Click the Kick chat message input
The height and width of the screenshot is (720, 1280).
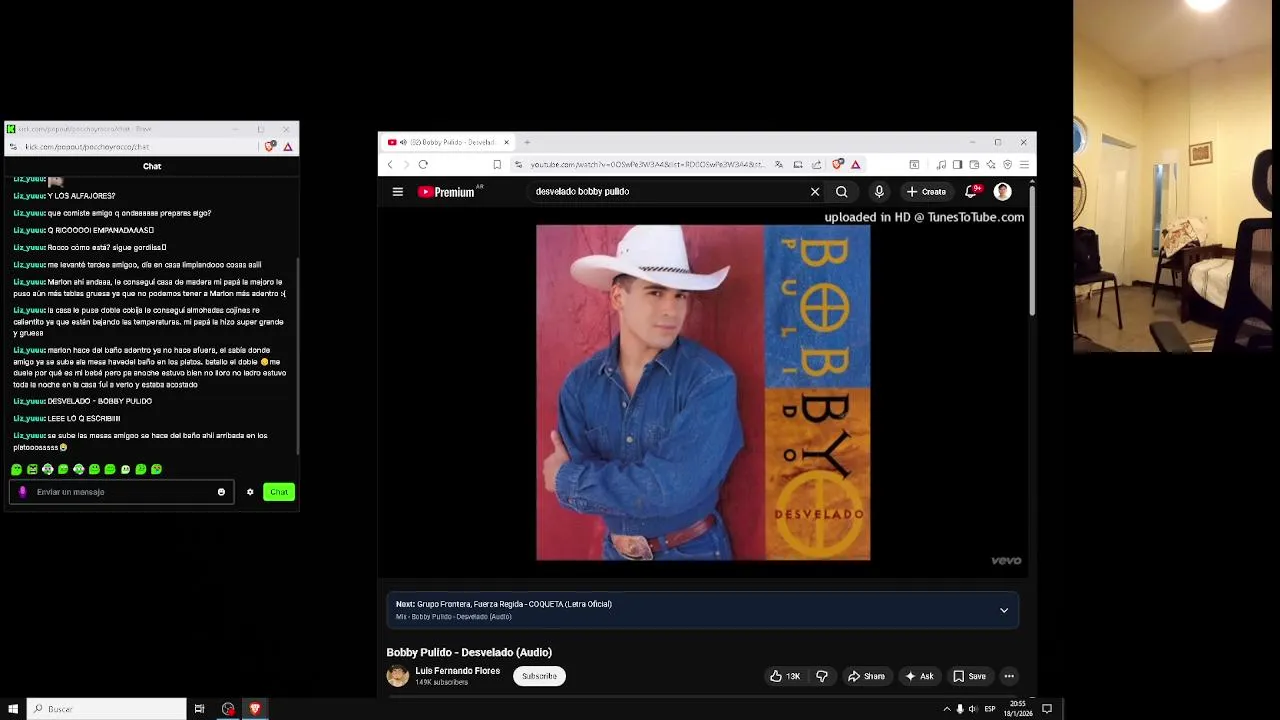tap(122, 492)
